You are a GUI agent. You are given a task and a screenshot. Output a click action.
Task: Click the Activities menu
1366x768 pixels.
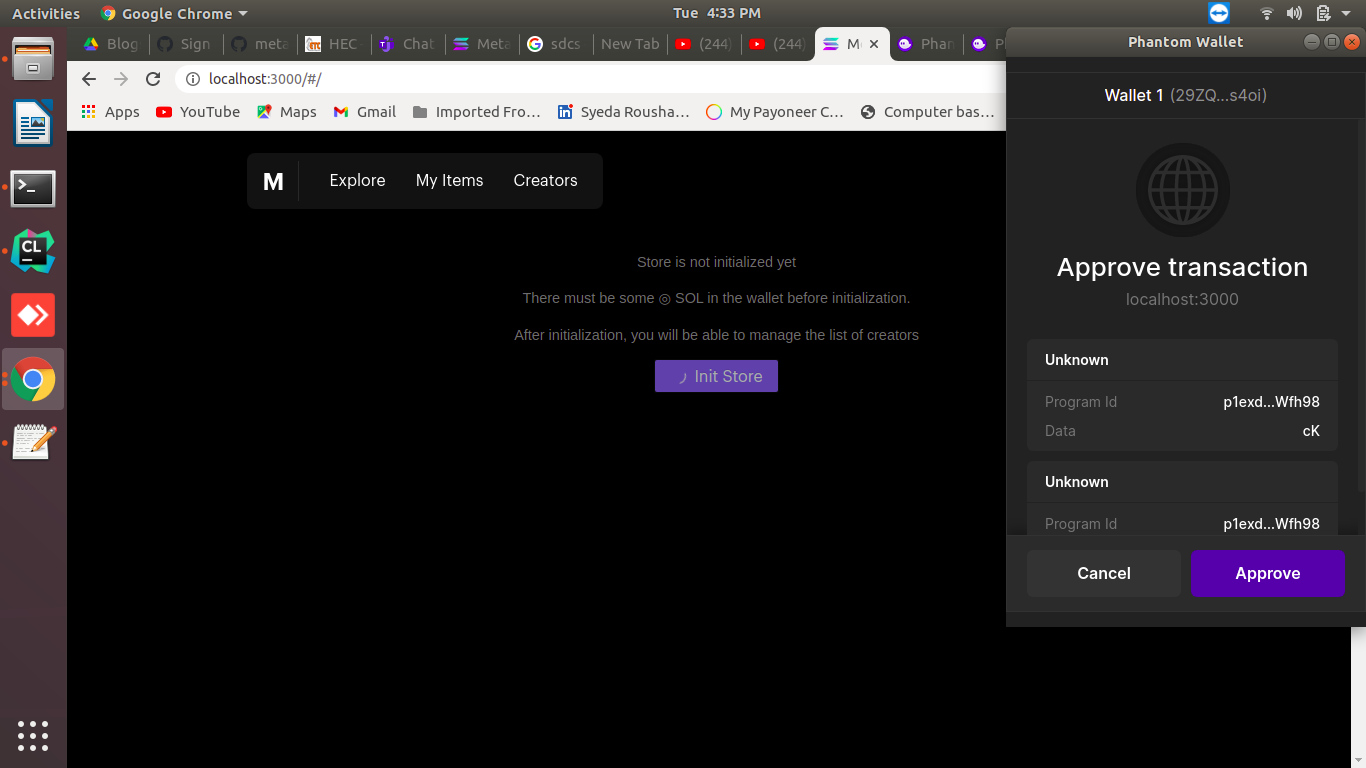46,13
